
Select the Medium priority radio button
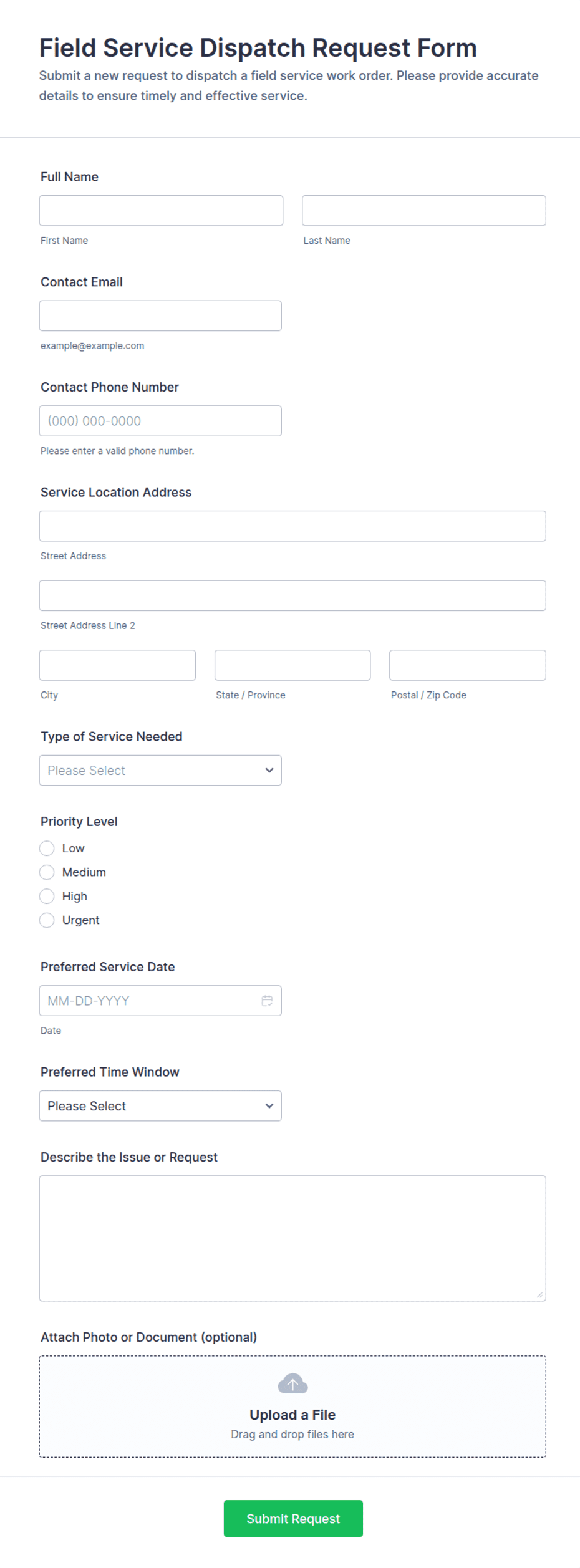pyautogui.click(x=47, y=872)
